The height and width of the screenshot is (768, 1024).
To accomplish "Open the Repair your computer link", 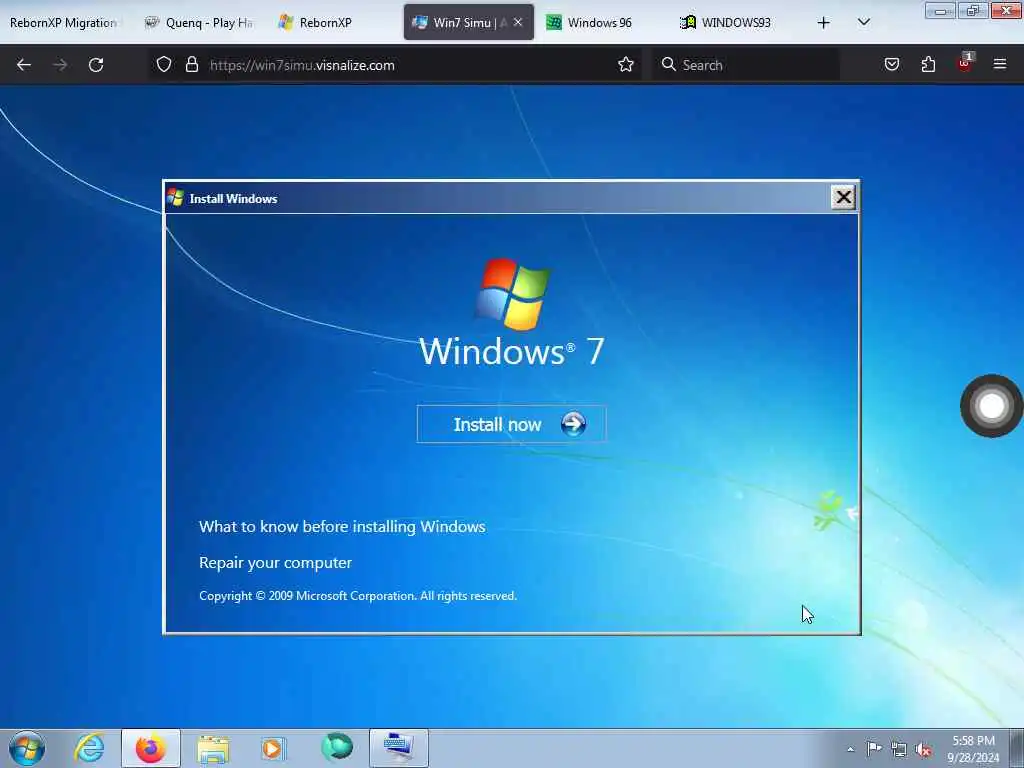I will pos(275,562).
